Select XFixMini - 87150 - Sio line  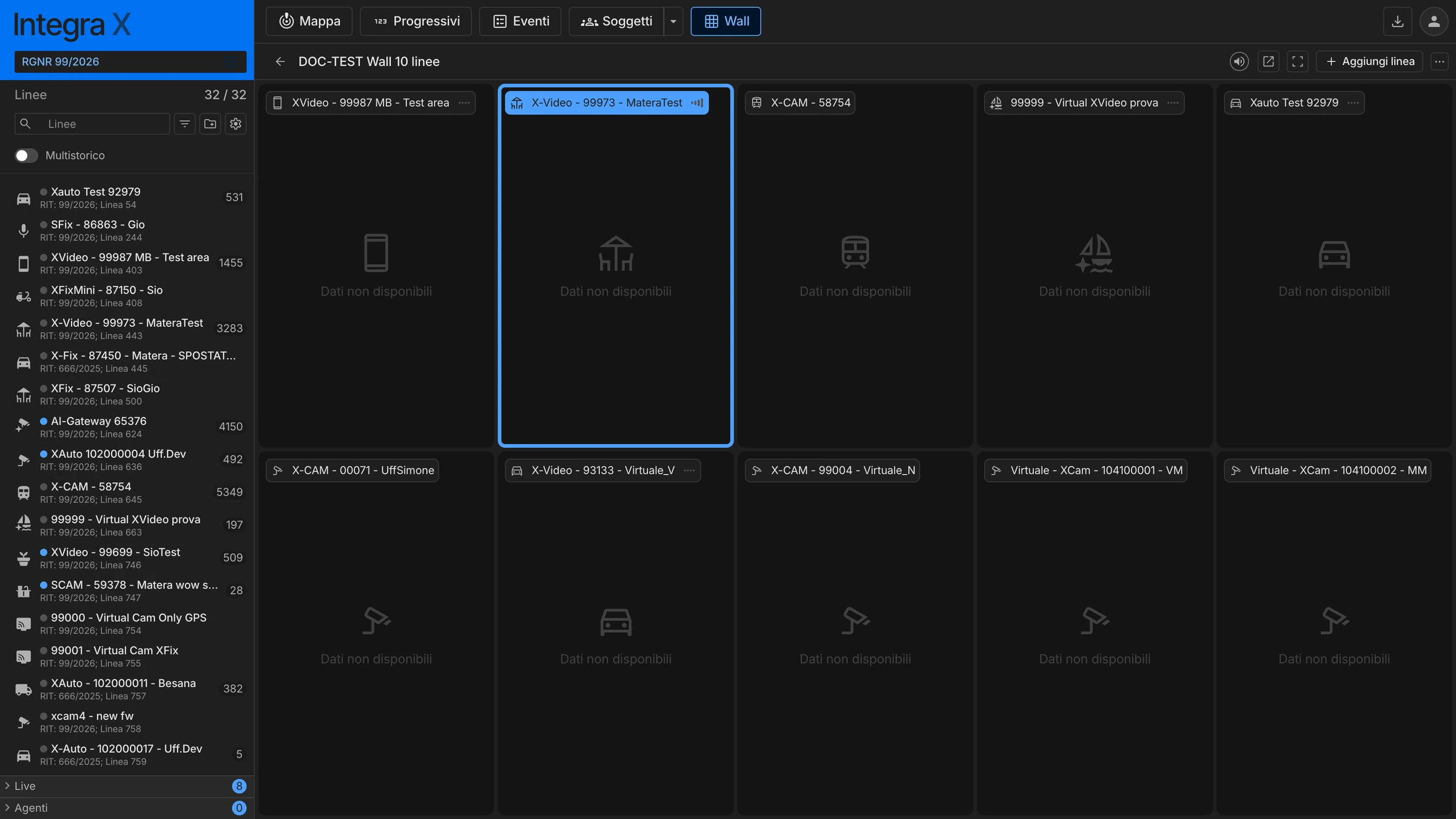tap(127, 295)
